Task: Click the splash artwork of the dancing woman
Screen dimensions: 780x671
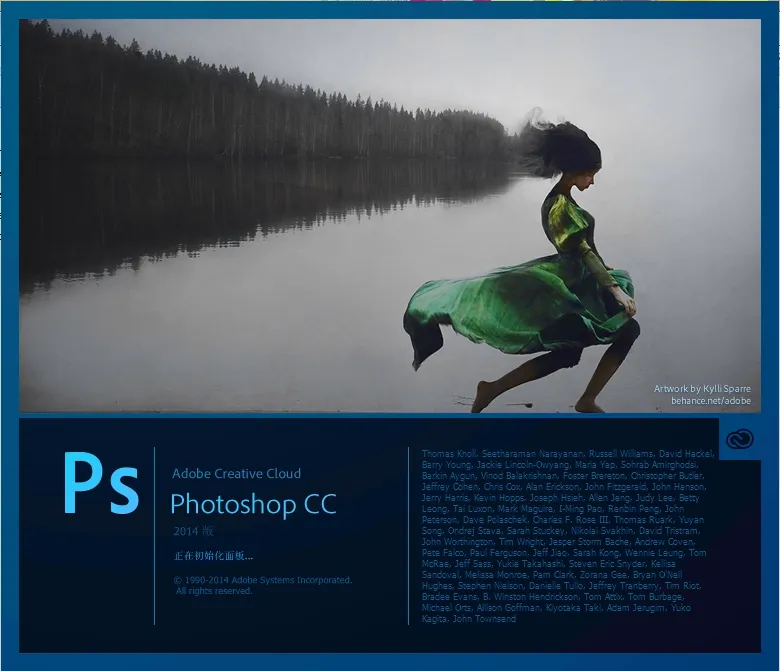Action: pos(390,215)
